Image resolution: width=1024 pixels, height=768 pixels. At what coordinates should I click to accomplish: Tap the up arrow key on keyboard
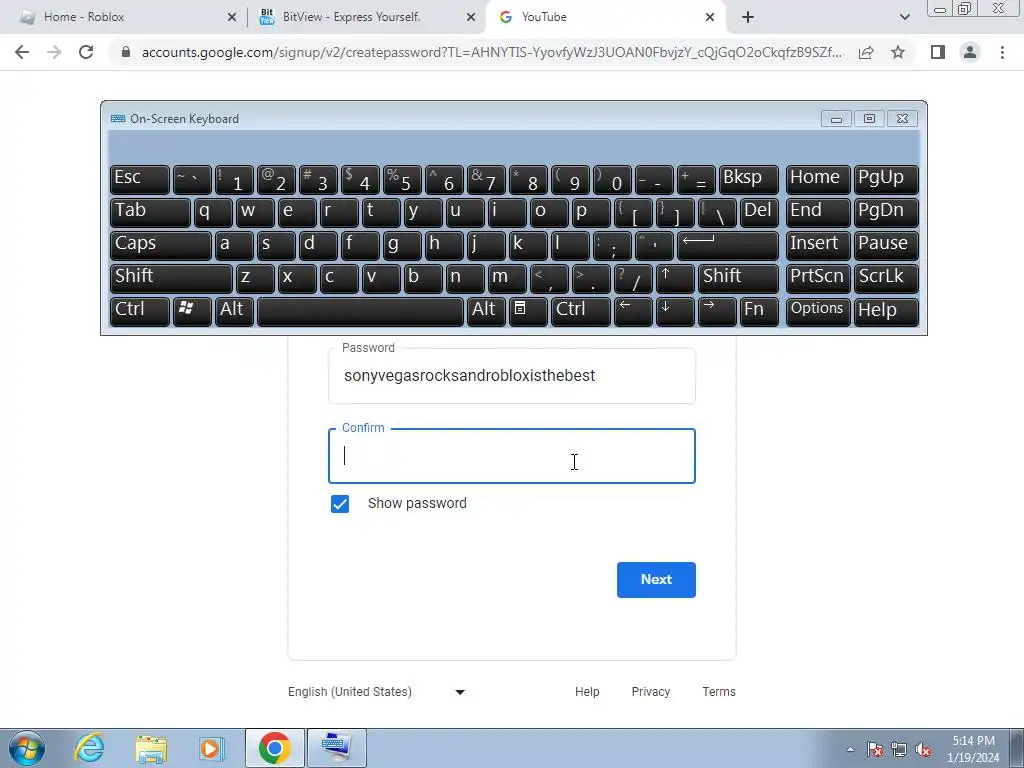[x=675, y=278]
